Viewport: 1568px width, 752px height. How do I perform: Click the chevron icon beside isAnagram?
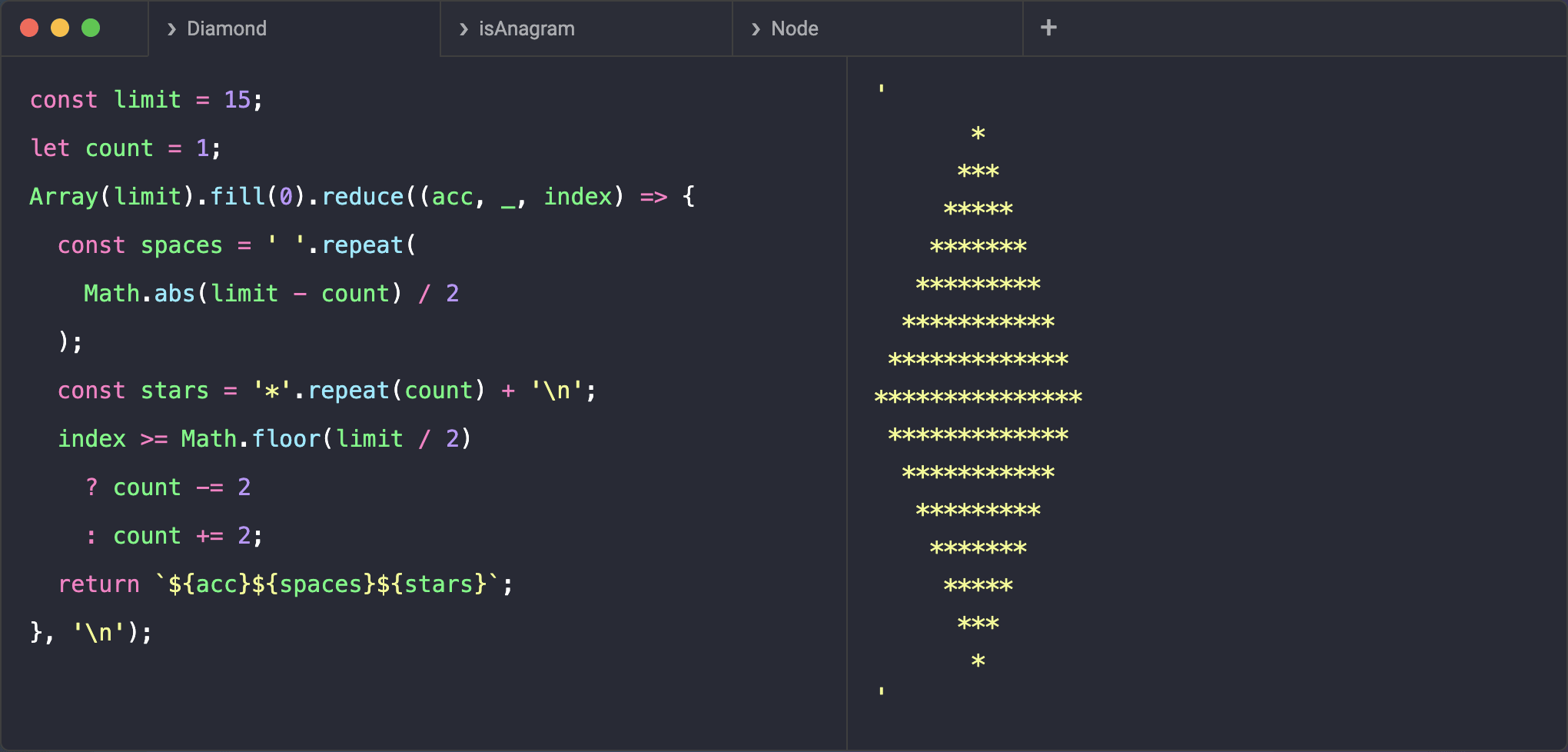pyautogui.click(x=463, y=29)
